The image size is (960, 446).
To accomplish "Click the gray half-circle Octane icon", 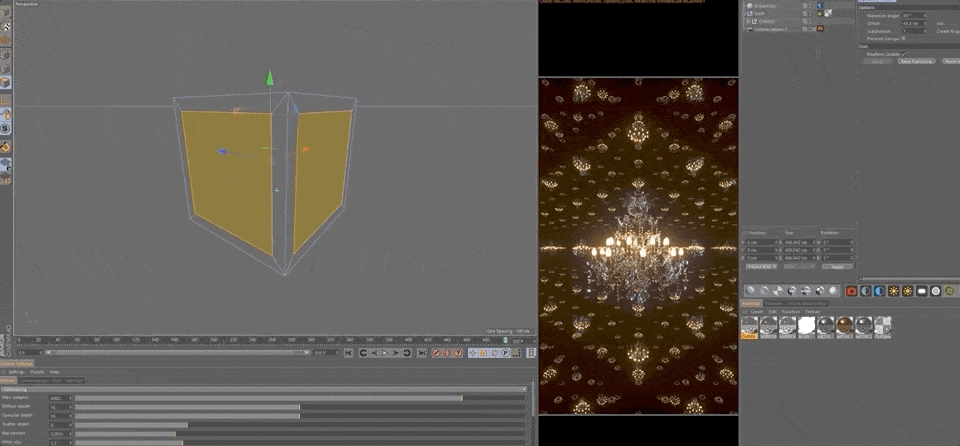I will point(866,290).
